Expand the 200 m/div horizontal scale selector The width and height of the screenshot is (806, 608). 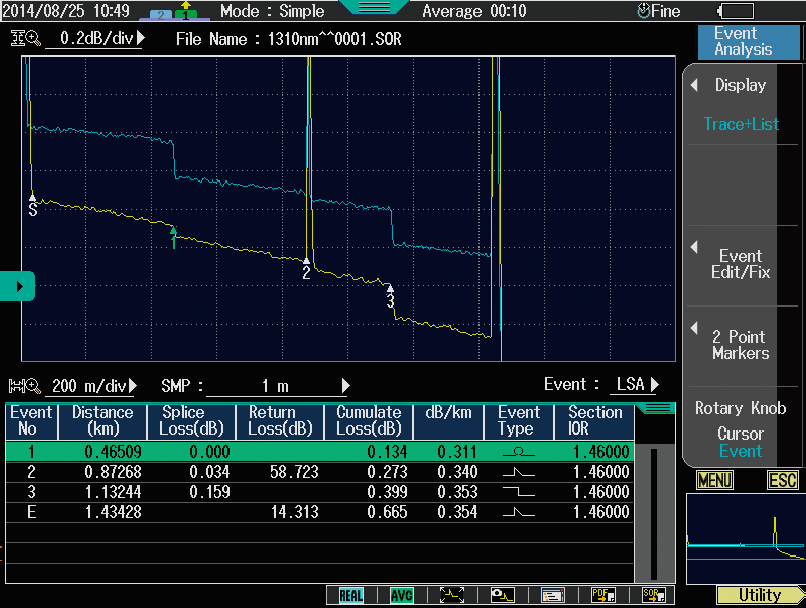pos(97,386)
